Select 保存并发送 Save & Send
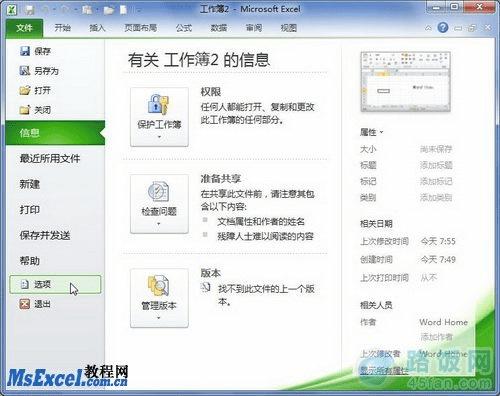Image resolution: width=500 pixels, height=396 pixels. pyautogui.click(x=45, y=235)
